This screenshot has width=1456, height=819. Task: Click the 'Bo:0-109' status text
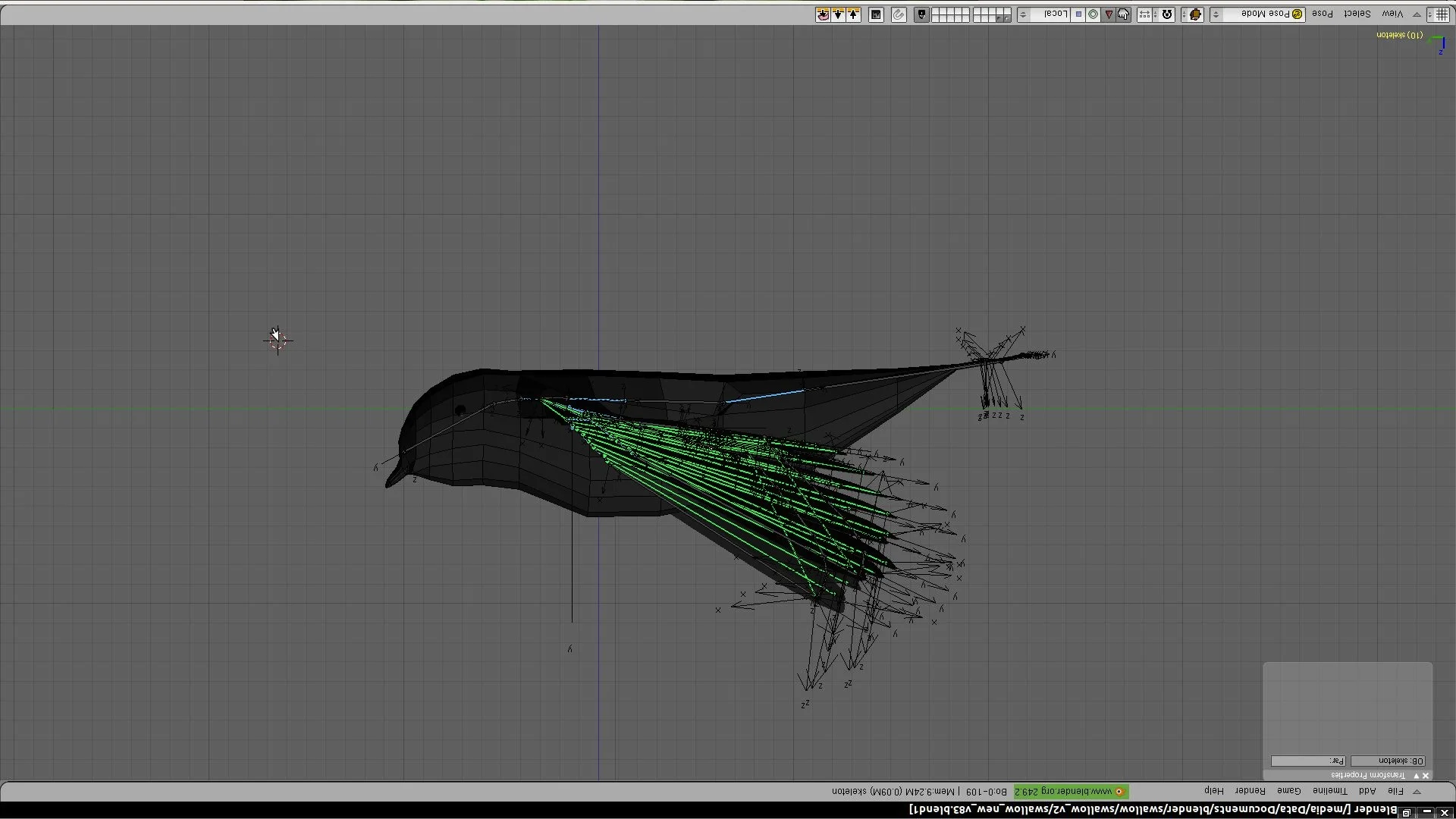pyautogui.click(x=987, y=792)
